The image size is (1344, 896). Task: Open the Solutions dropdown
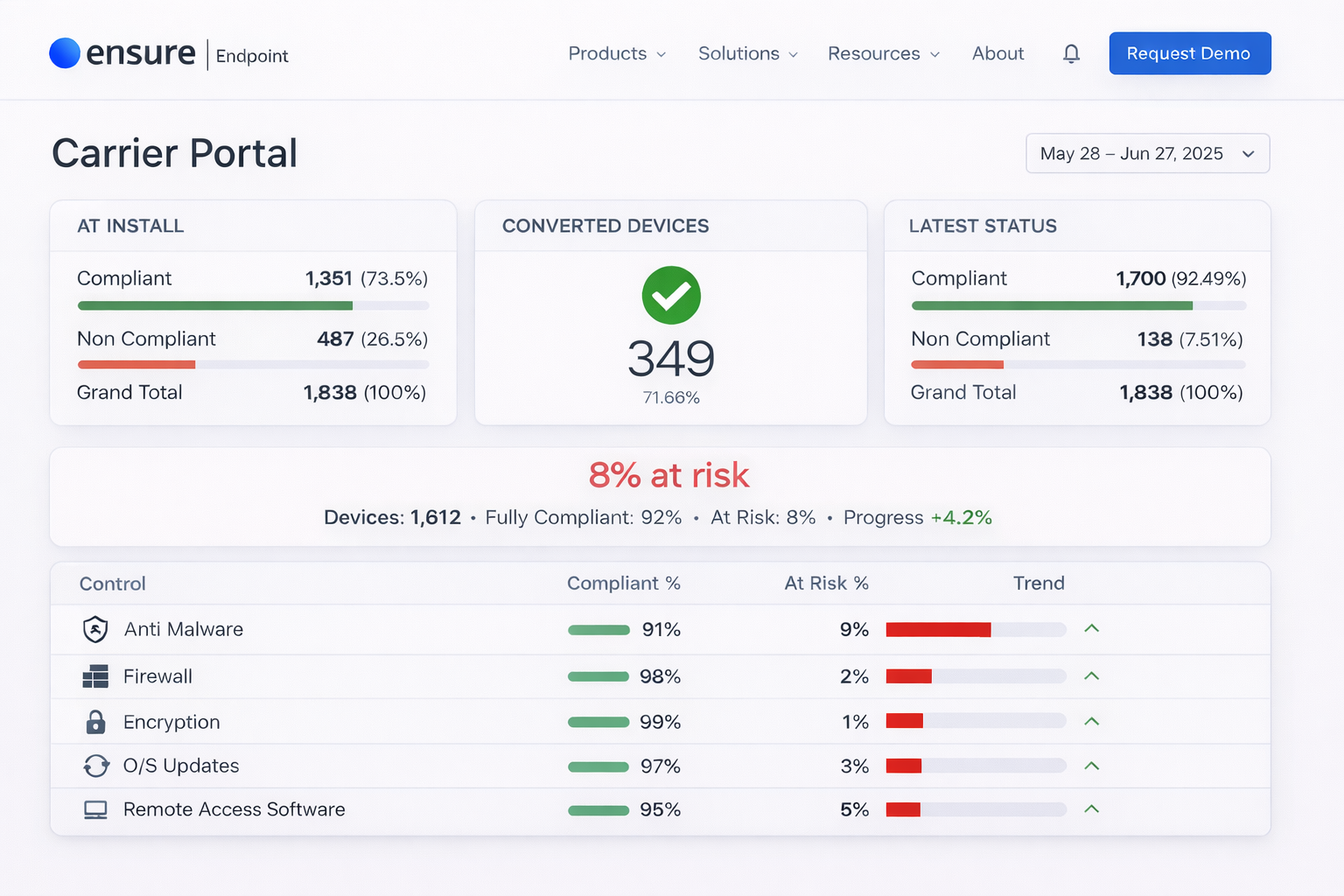click(746, 53)
